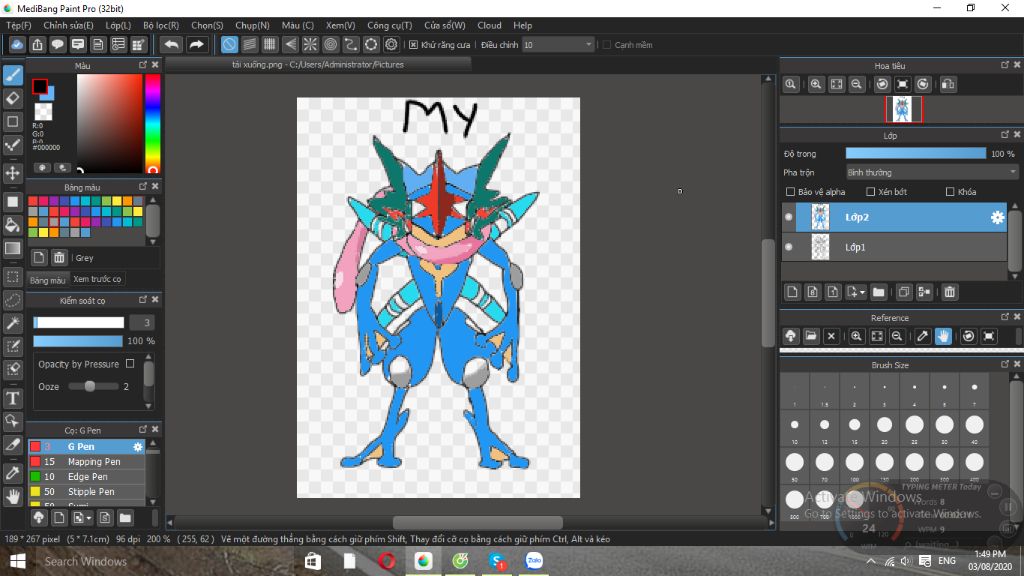Tick the Opacity by Pressure checkbox
This screenshot has width=1024, height=576.
tap(130, 364)
